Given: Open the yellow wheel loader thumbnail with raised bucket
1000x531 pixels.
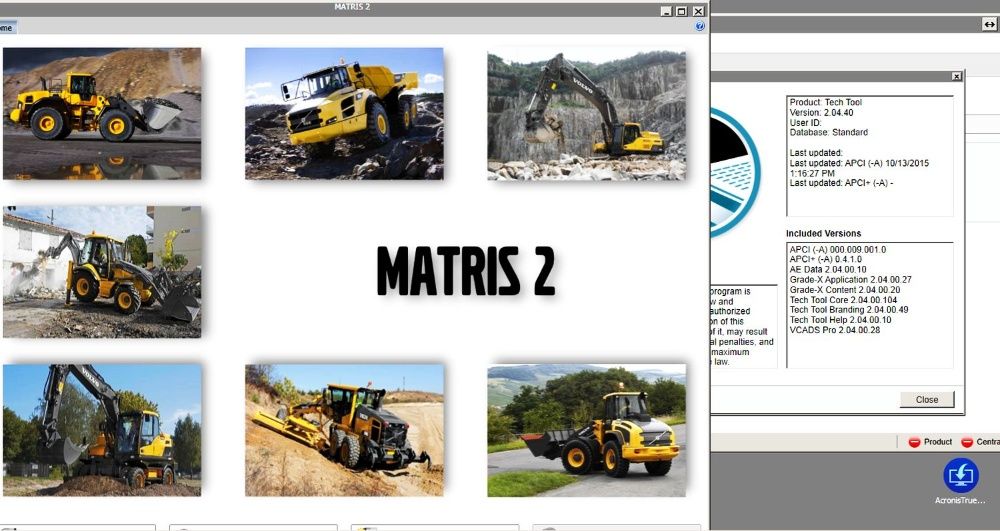Looking at the screenshot, I should [x=102, y=113].
